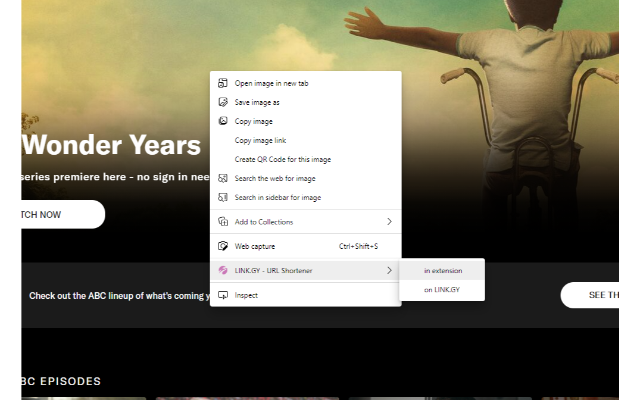This screenshot has height=400, width=640.
Task: Choose Open image in new tab
Action: [x=306, y=83]
